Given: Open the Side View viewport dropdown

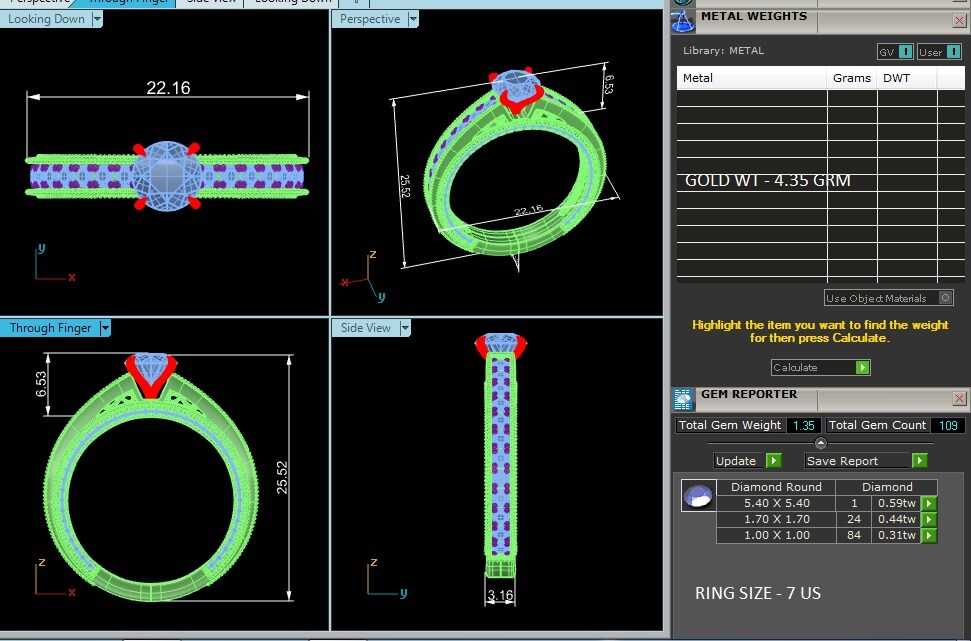Looking at the screenshot, I should coord(405,328).
